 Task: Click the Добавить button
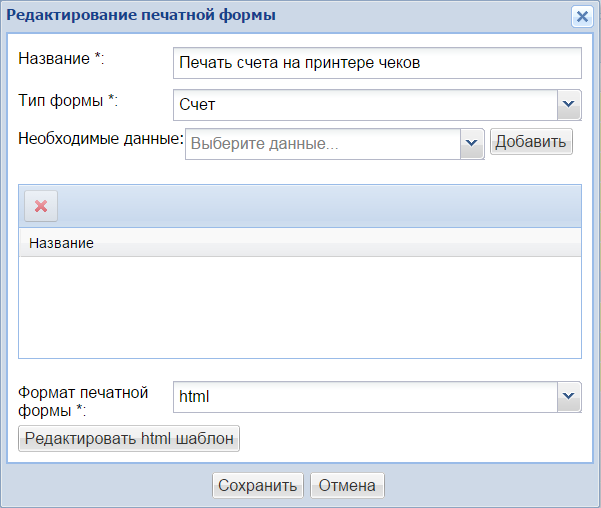[x=530, y=142]
